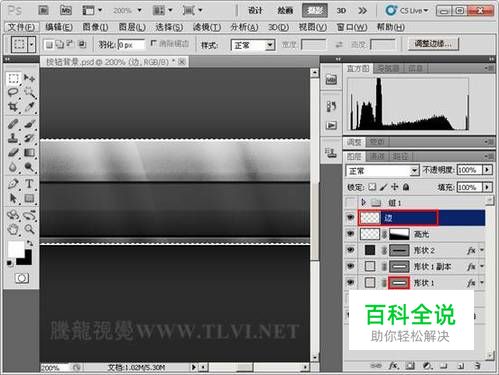Select the Spot Healing Brush tool
The width and height of the screenshot is (499, 375).
tap(13, 124)
